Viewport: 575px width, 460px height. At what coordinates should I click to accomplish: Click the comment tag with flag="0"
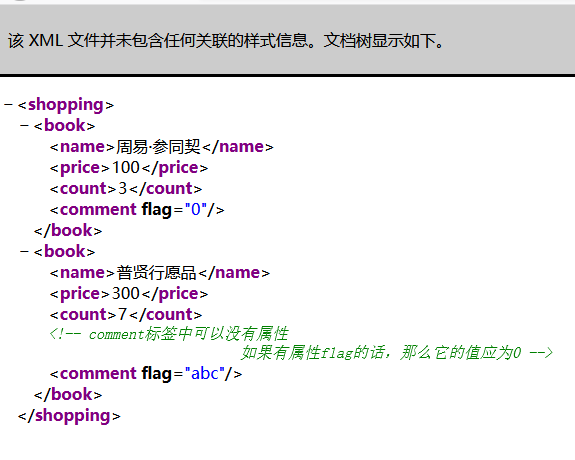pos(137,210)
